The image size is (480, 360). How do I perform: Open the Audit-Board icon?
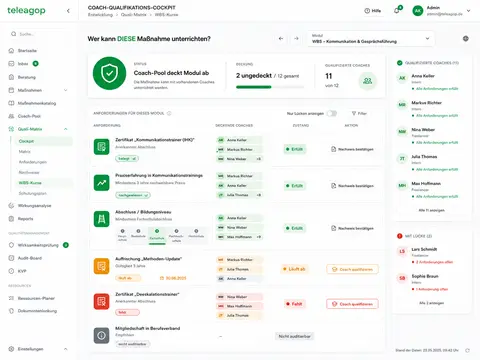tap(11, 258)
